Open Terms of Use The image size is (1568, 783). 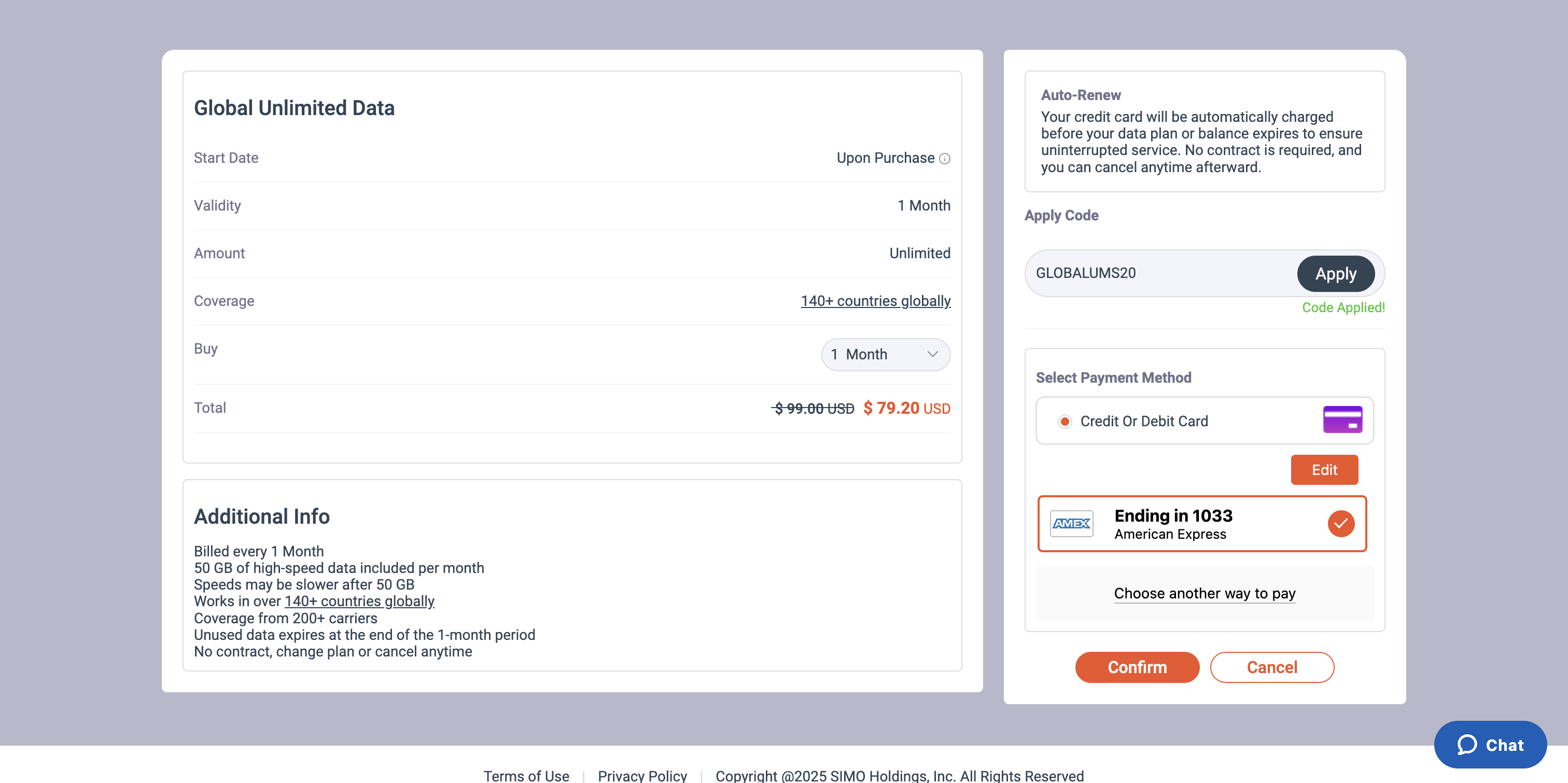click(x=526, y=775)
